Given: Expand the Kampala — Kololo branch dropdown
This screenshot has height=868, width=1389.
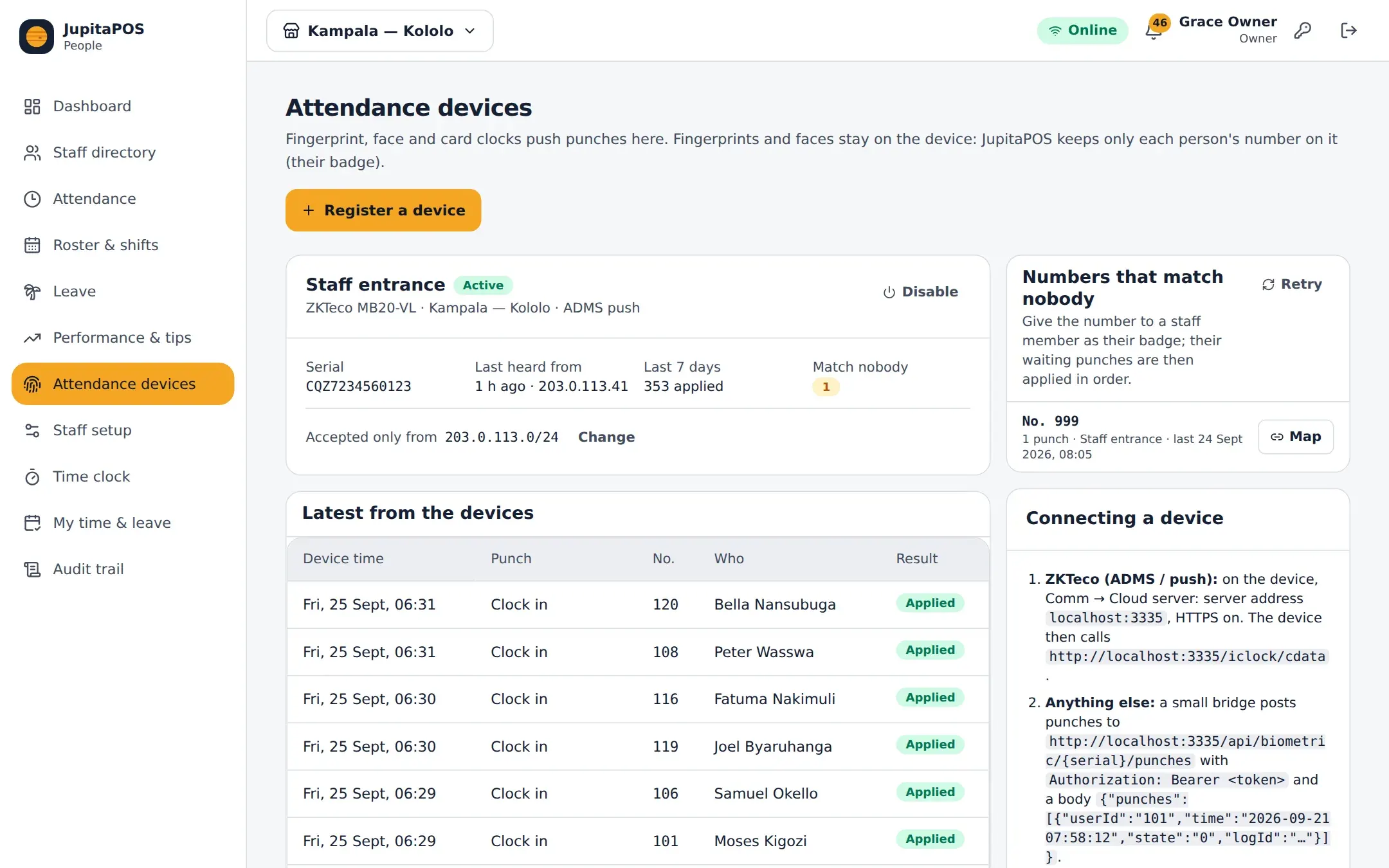Looking at the screenshot, I should pyautogui.click(x=380, y=31).
